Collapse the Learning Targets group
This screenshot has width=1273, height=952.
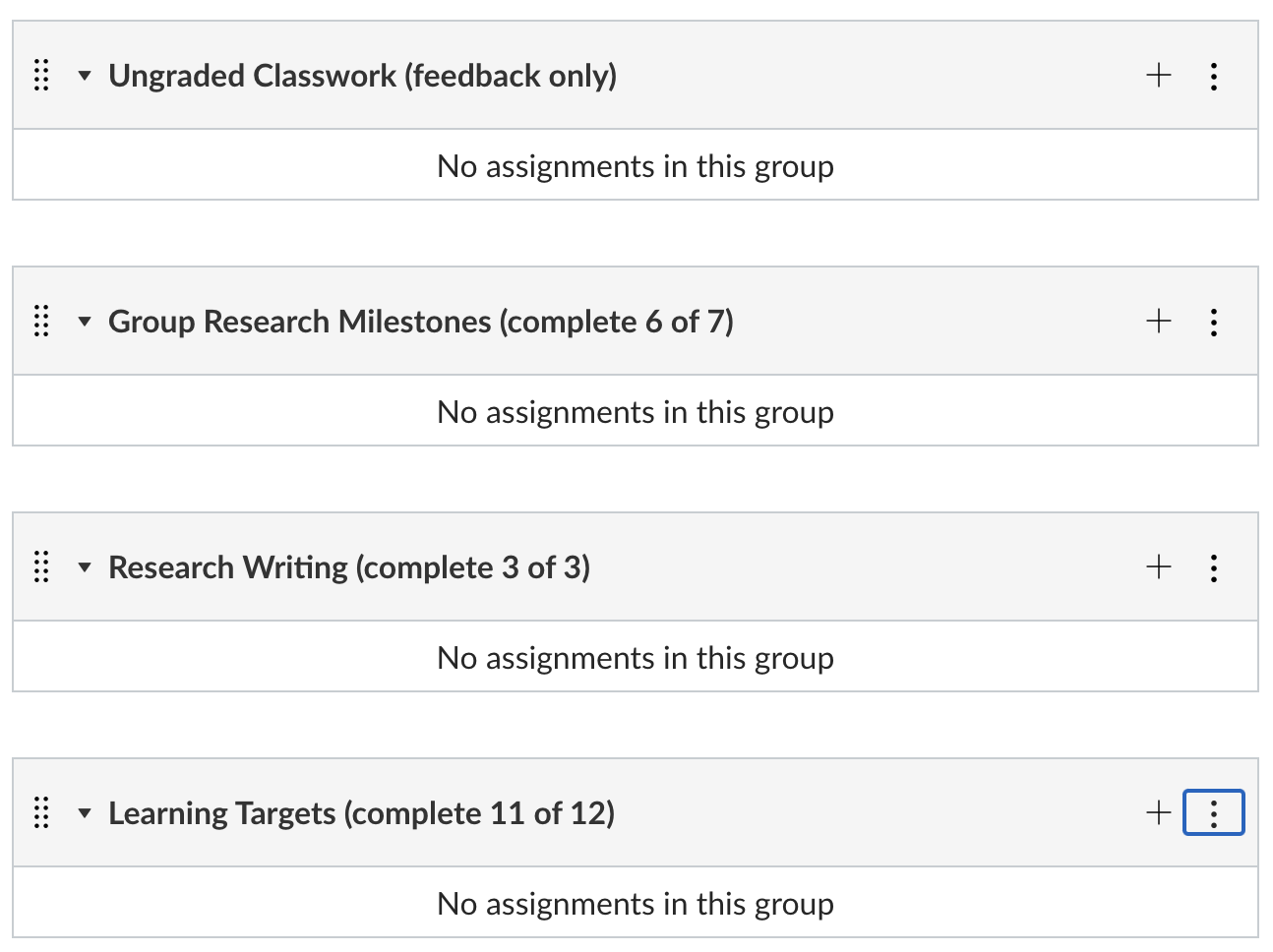click(x=85, y=813)
